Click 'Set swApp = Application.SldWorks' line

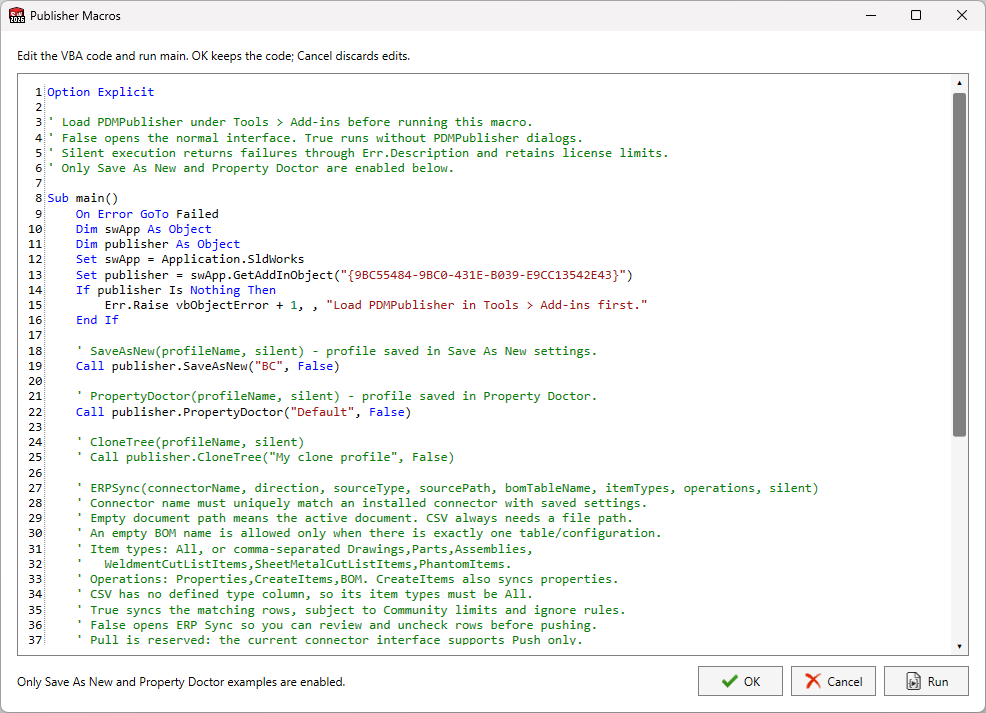click(x=190, y=259)
